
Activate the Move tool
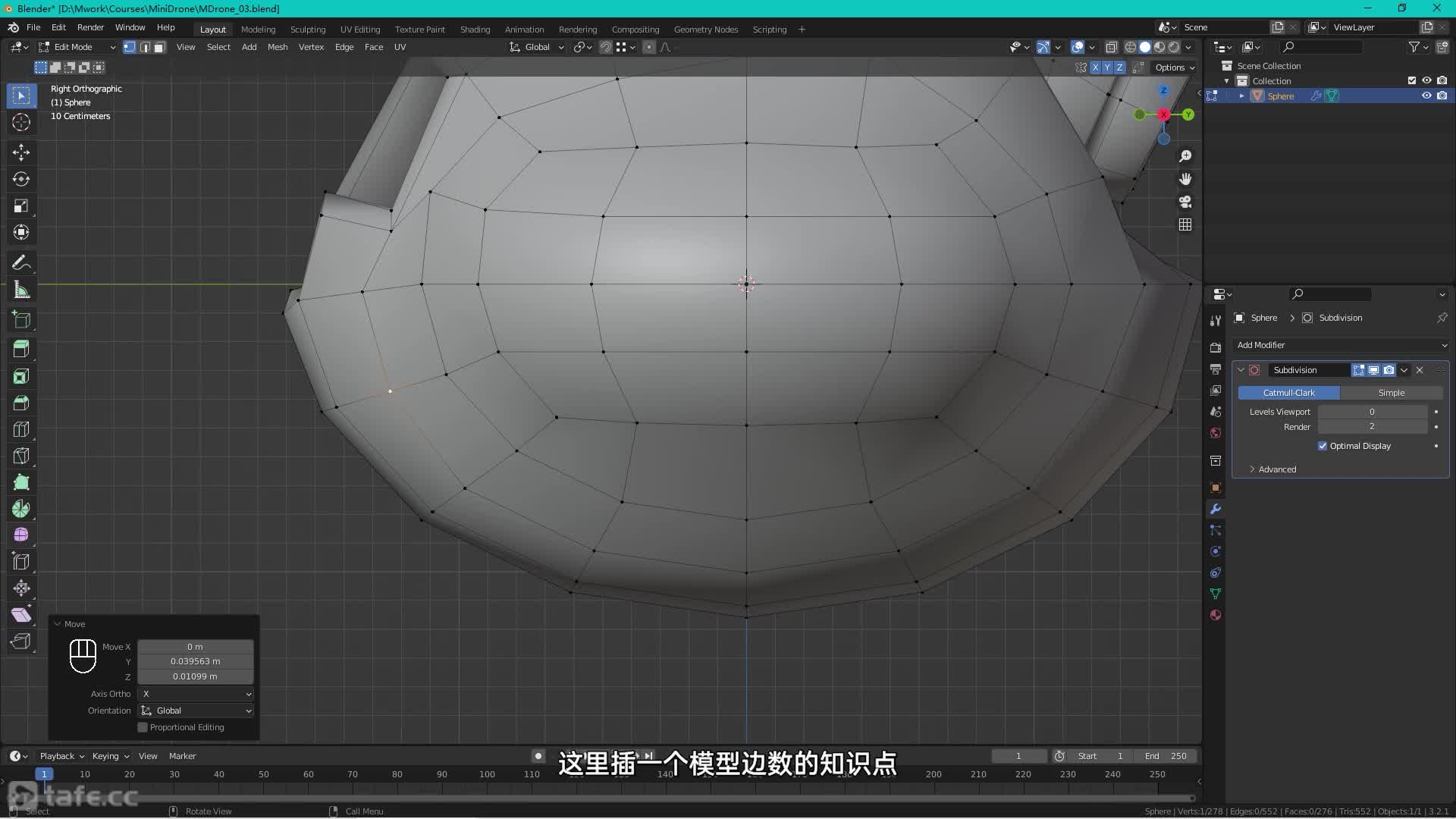click(21, 152)
